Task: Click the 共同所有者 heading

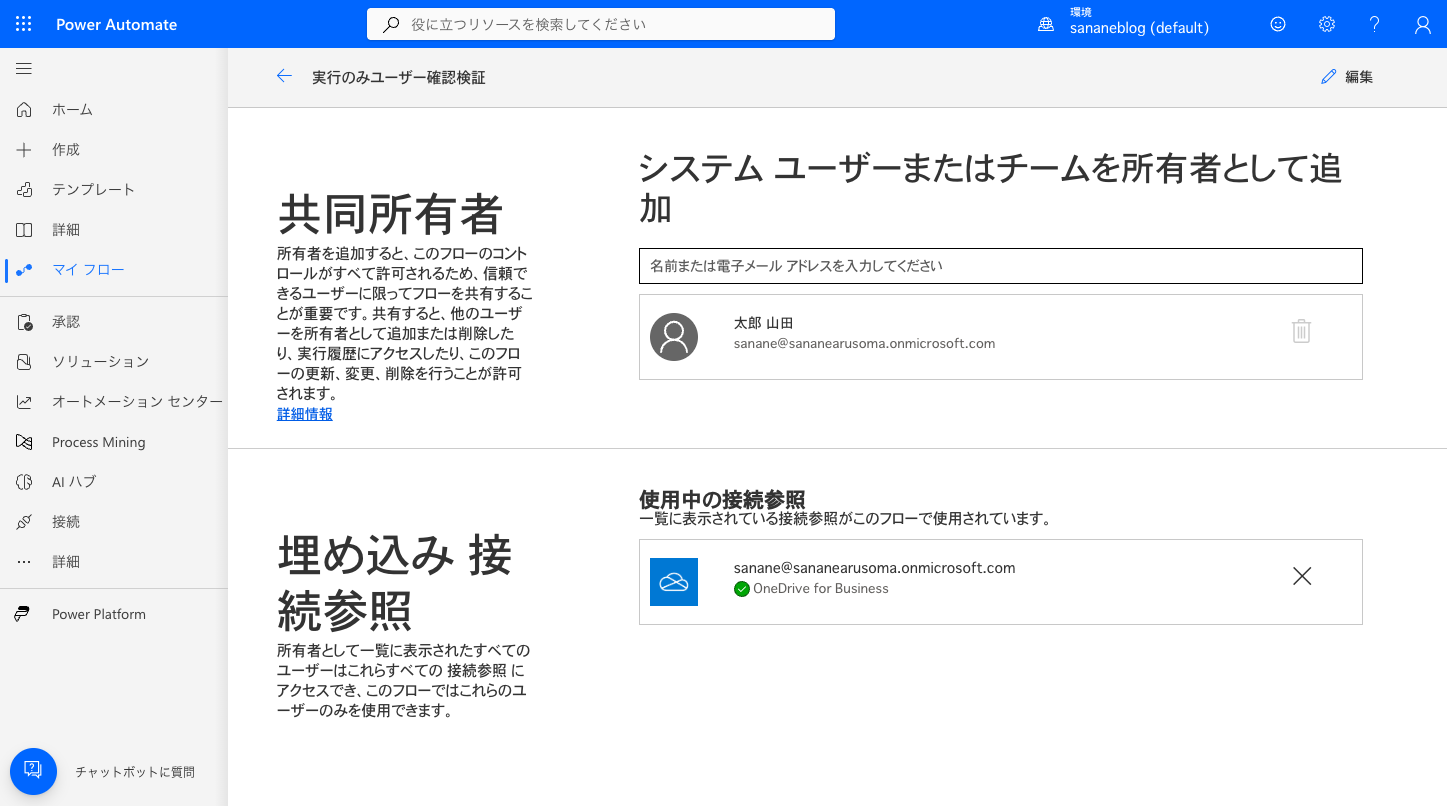Action: pos(389,213)
